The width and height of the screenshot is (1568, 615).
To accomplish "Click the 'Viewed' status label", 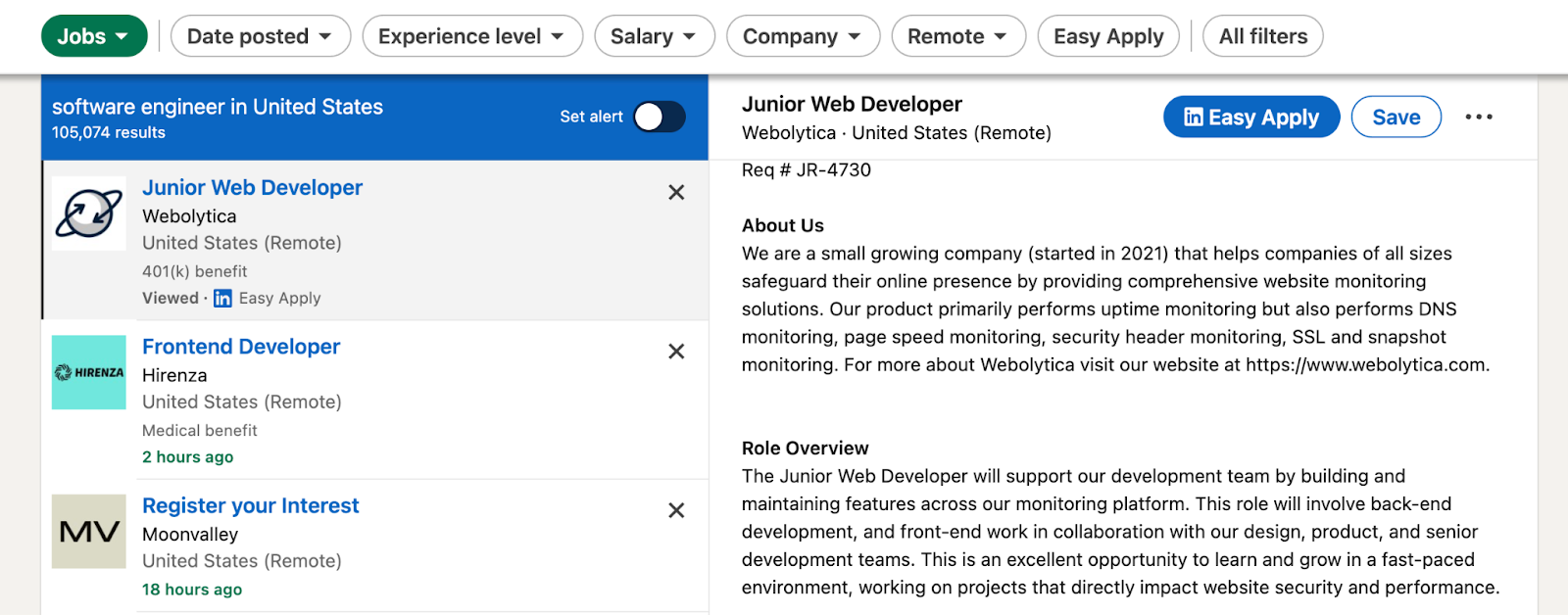I will tap(171, 298).
